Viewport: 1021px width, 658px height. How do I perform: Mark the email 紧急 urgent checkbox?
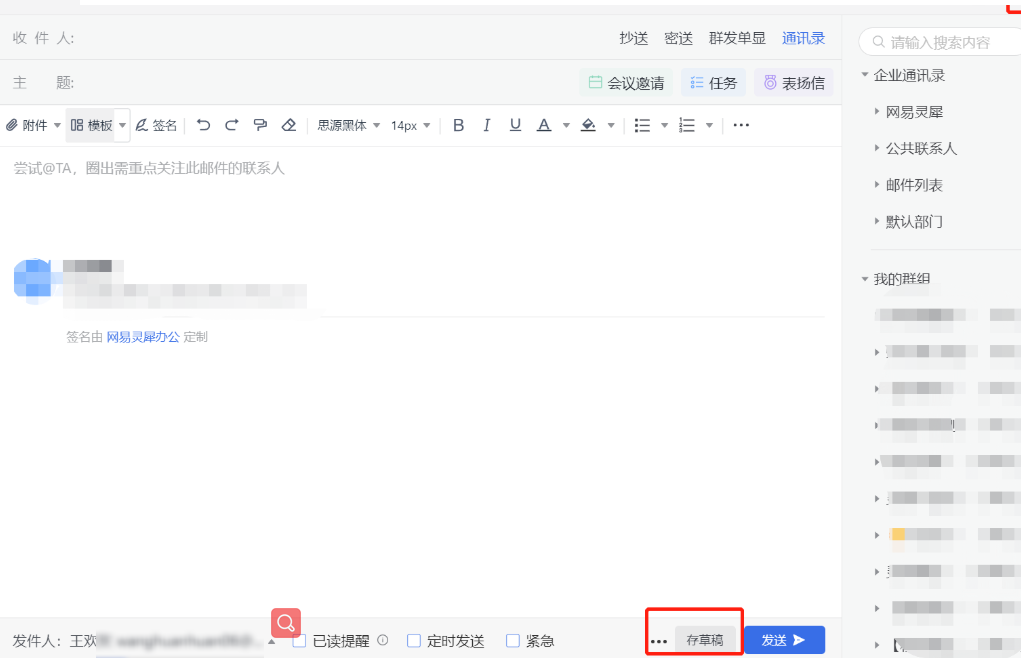(513, 641)
